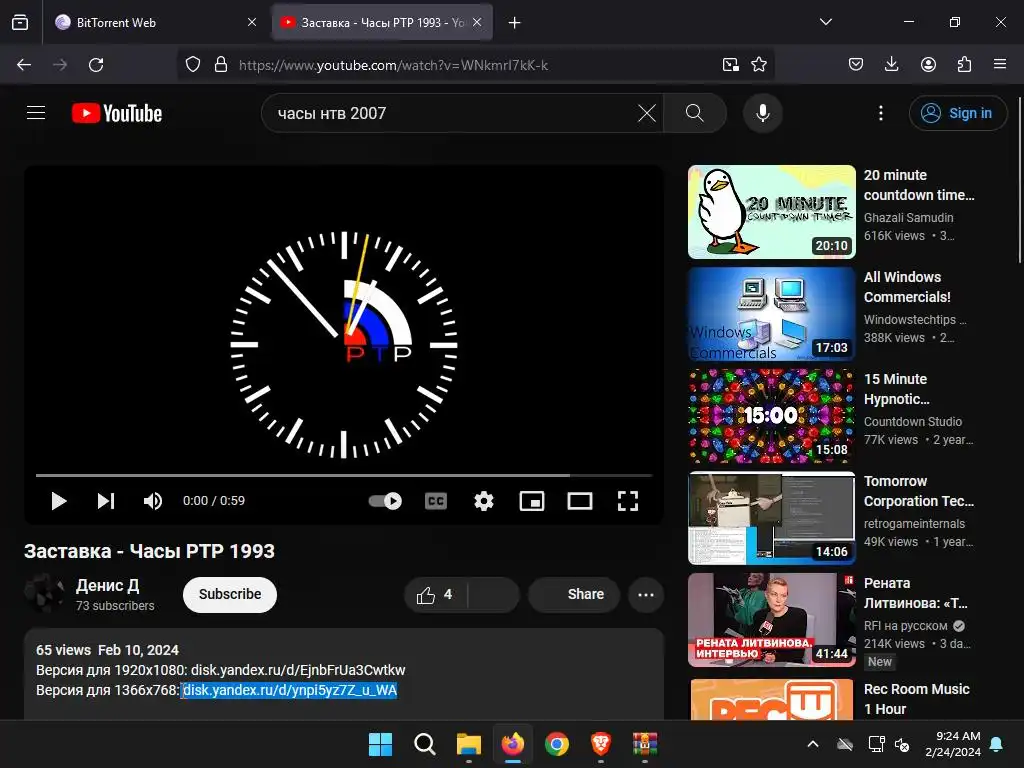Launch Chrome from taskbar
The image size is (1024, 768).
[556, 744]
